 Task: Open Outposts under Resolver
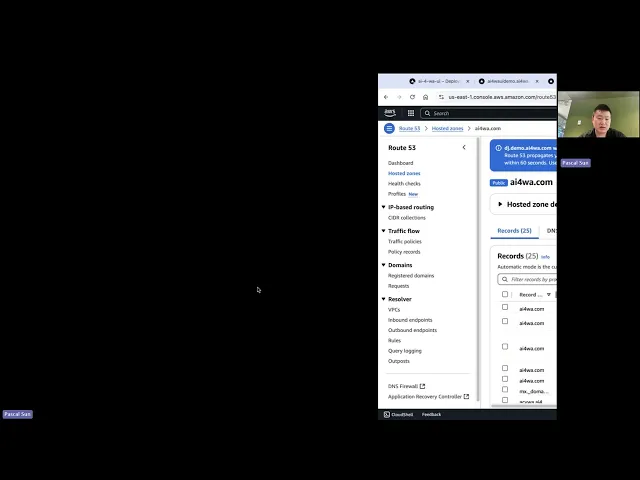pos(399,361)
